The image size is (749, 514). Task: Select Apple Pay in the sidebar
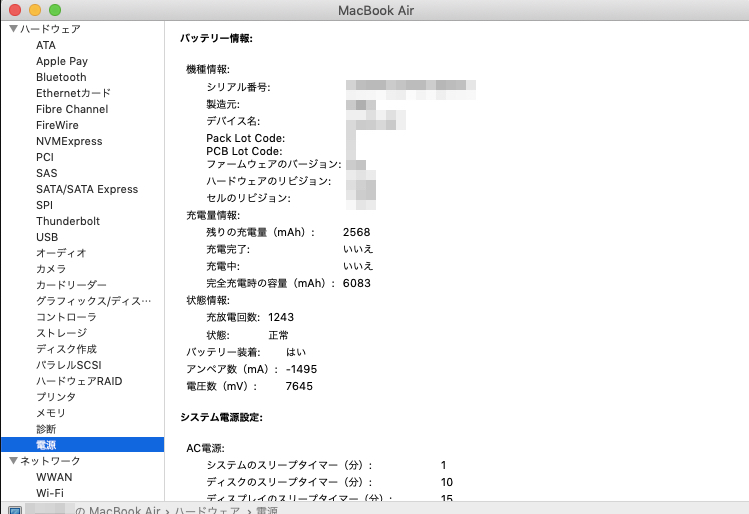(x=62, y=61)
